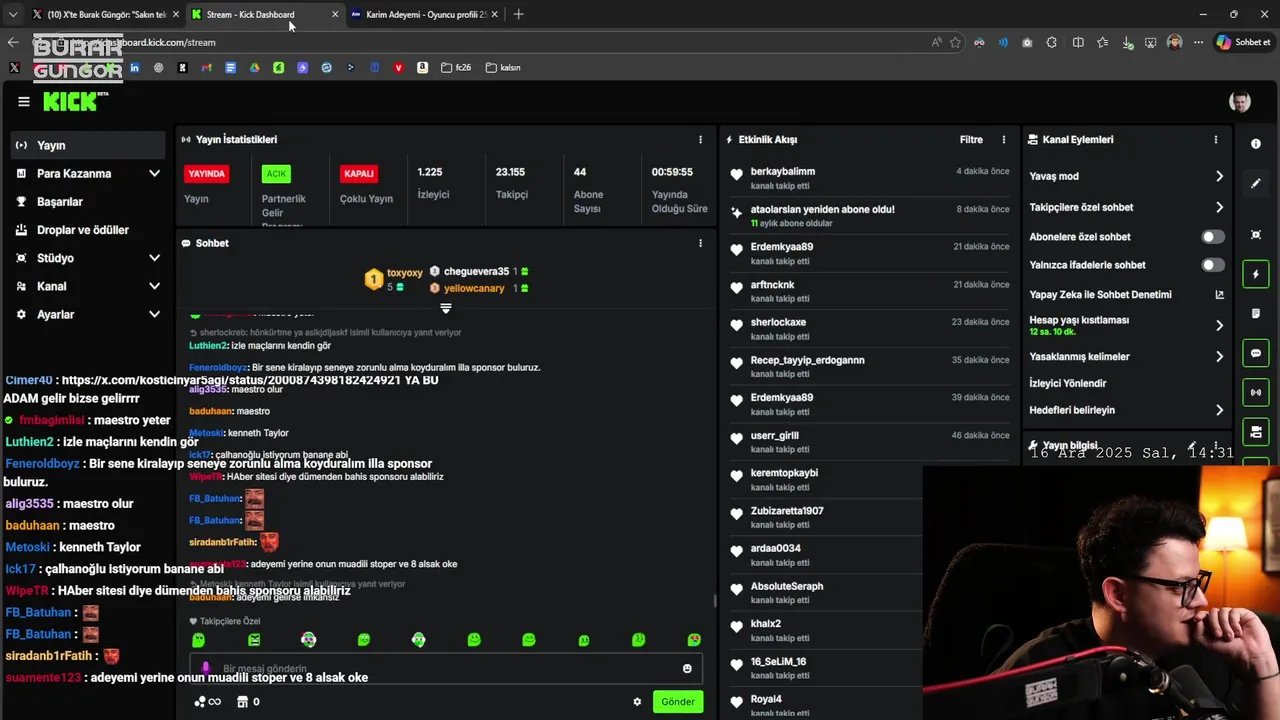Expand Para Kazanma sidebar section

pos(154,174)
